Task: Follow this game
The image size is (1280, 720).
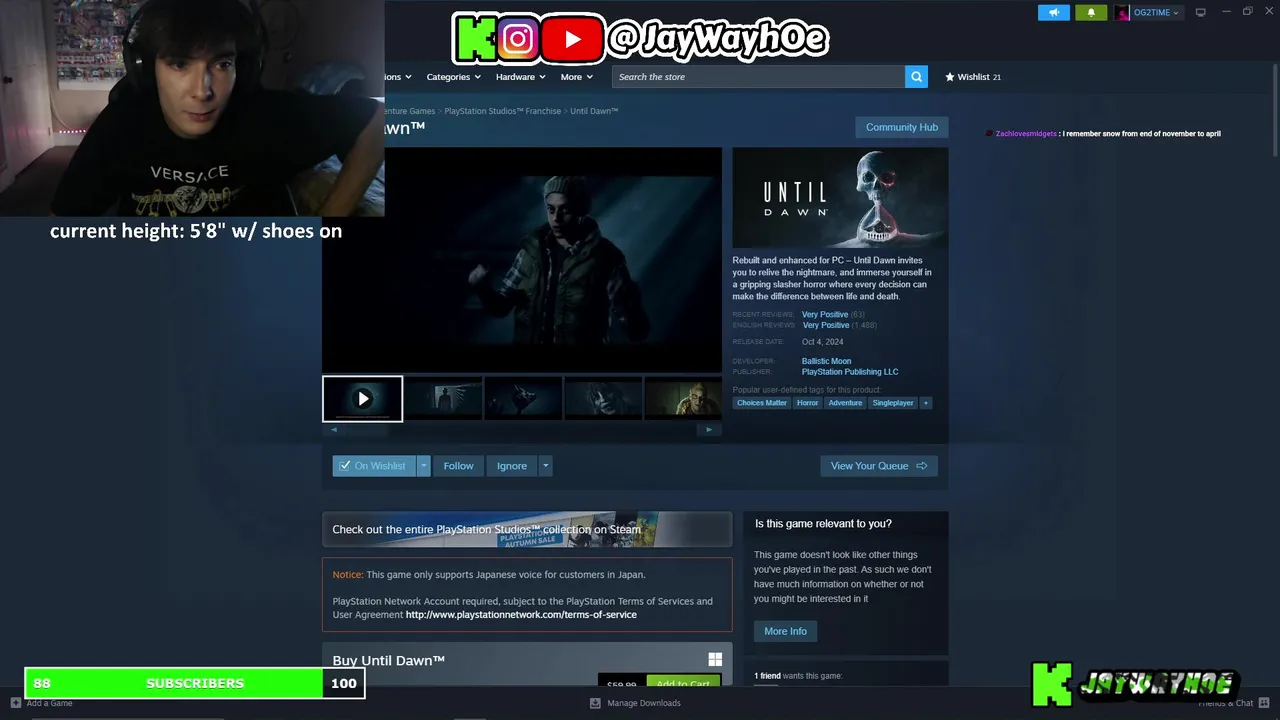Action: (x=458, y=466)
